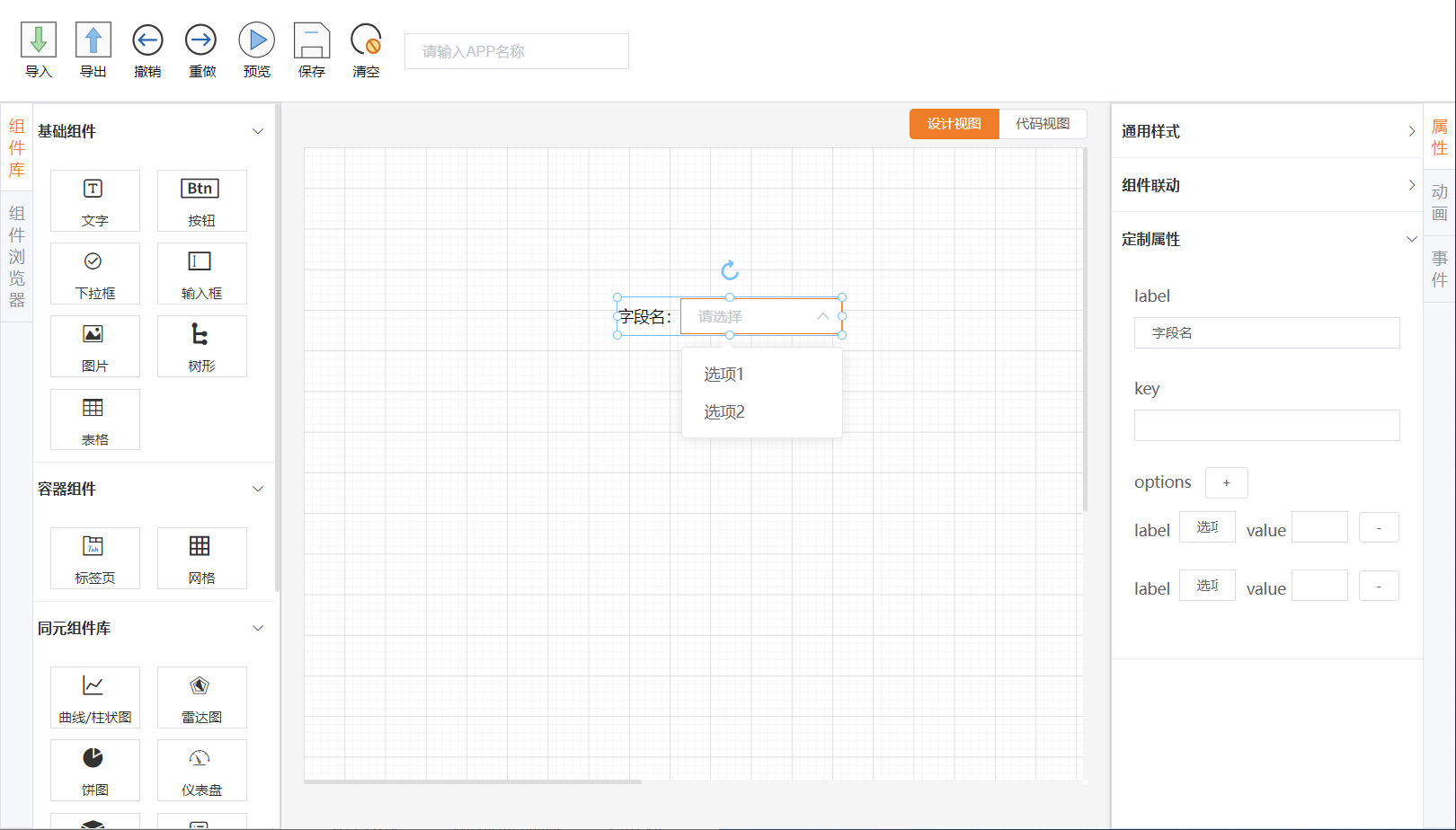Clear canvas with the 清空 icon
1456x830 pixels.
click(366, 40)
